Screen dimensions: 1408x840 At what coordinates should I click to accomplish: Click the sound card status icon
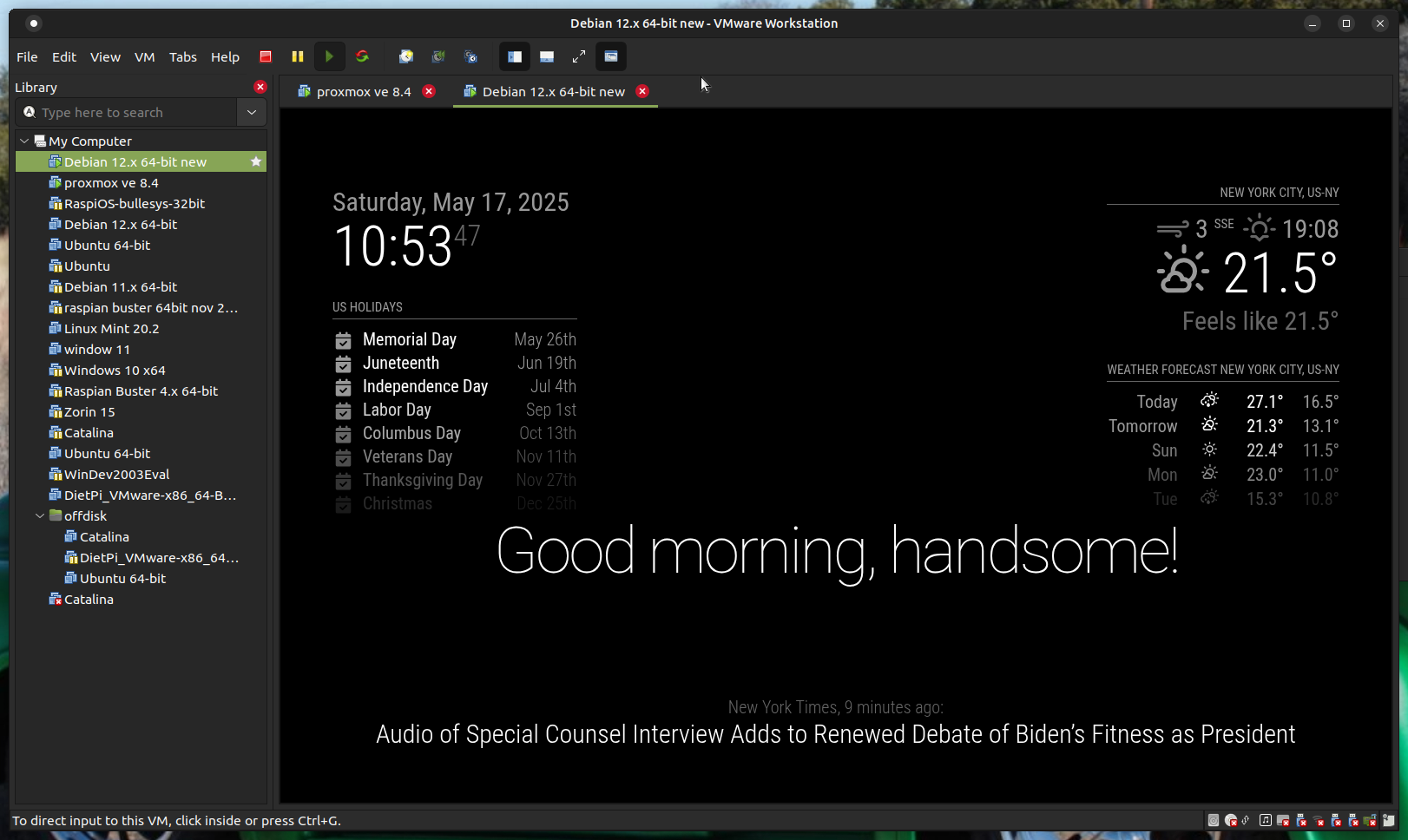[1265, 820]
